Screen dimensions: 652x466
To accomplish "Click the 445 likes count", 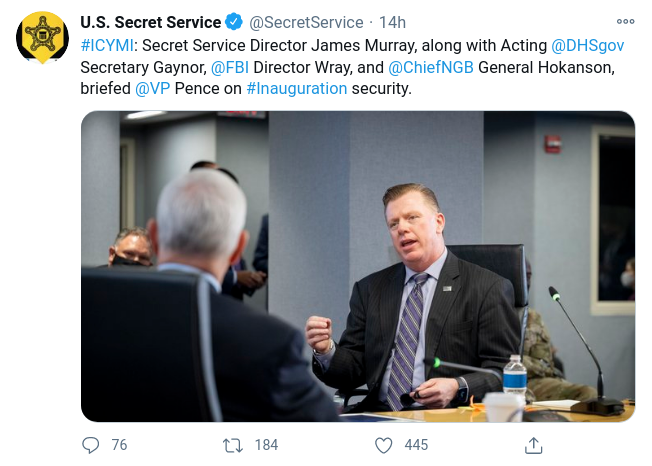I will 416,445.
